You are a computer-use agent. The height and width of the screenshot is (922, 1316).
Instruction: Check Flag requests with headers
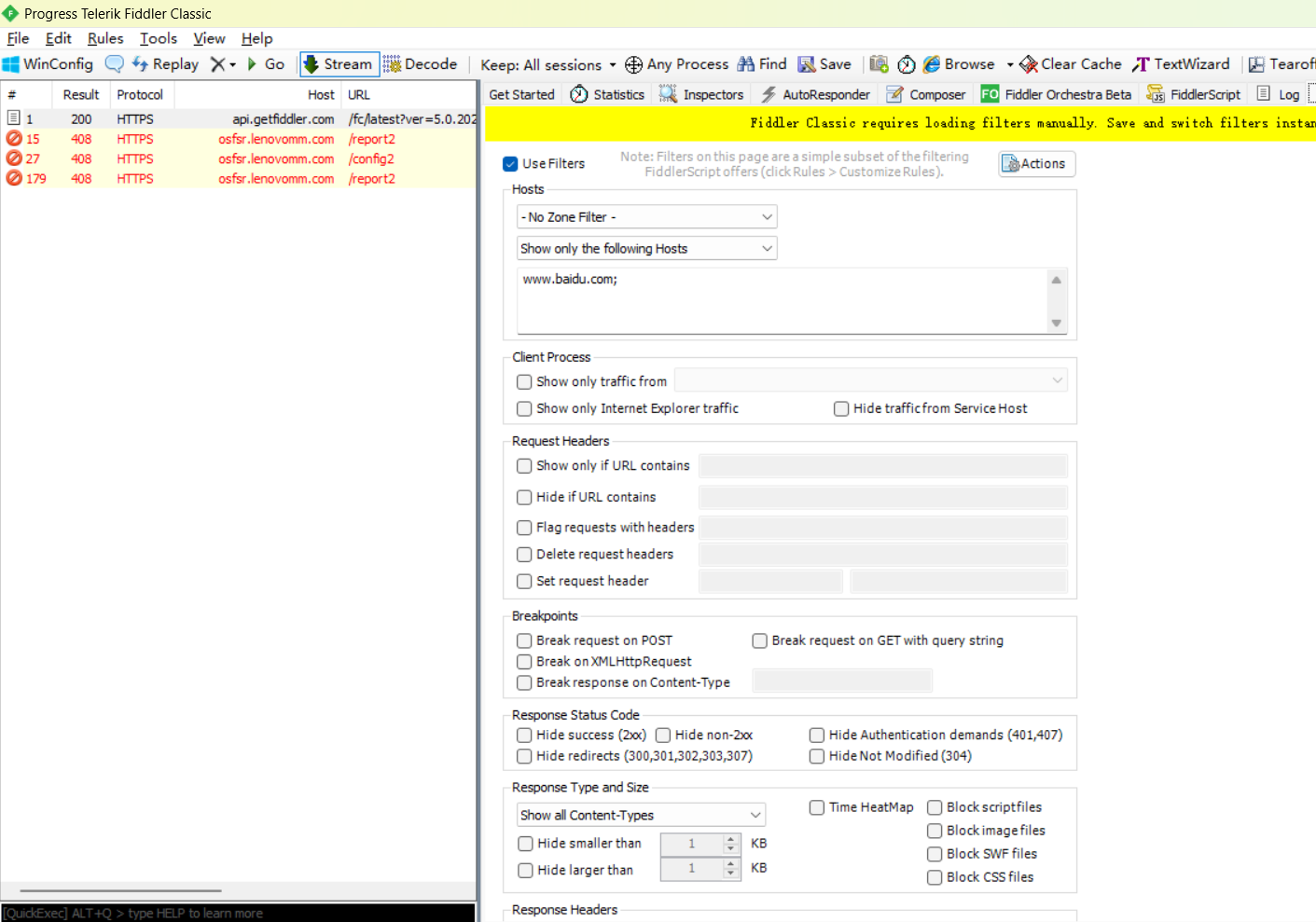point(524,527)
